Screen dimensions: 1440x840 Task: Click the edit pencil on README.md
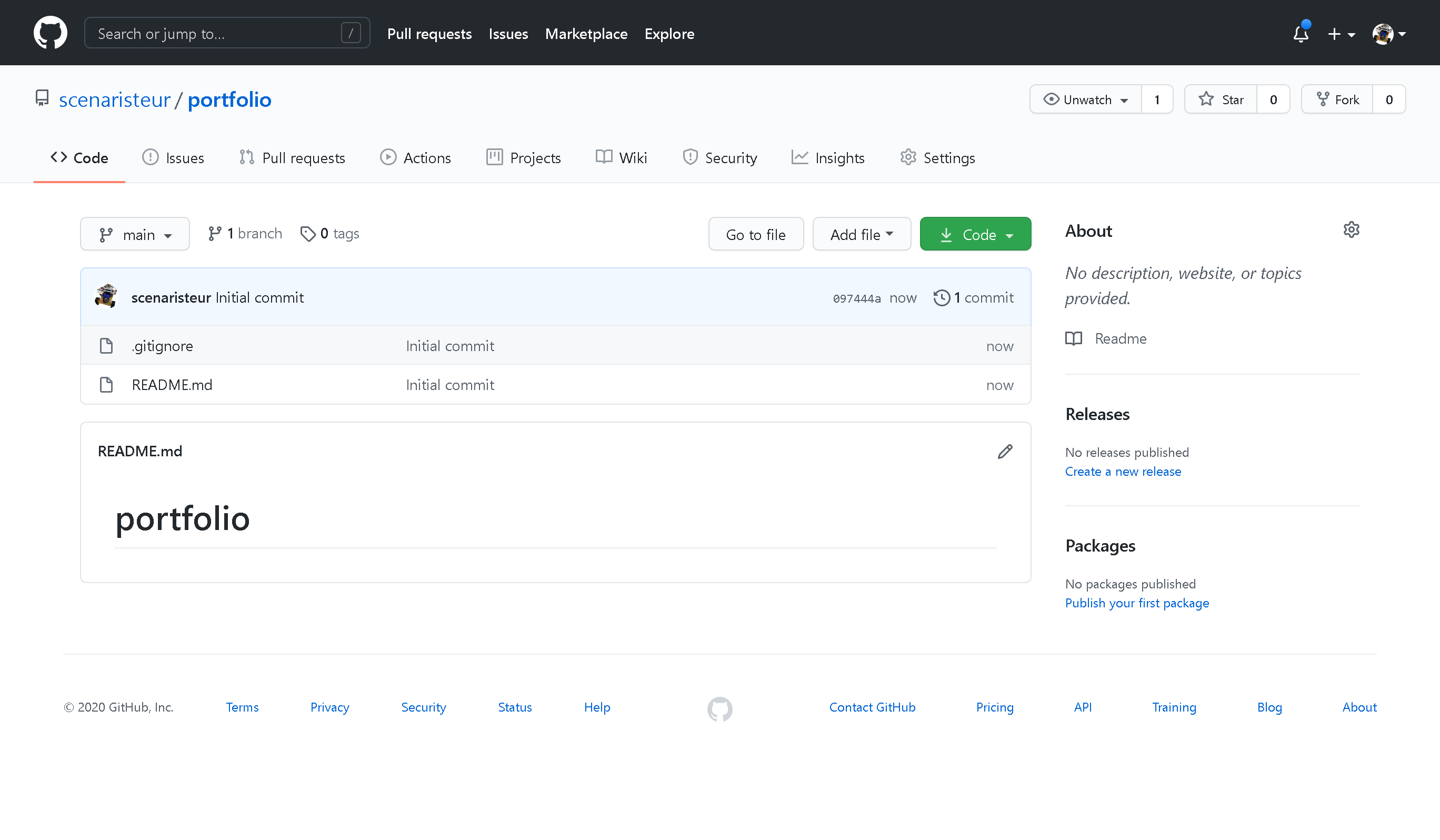click(1005, 451)
